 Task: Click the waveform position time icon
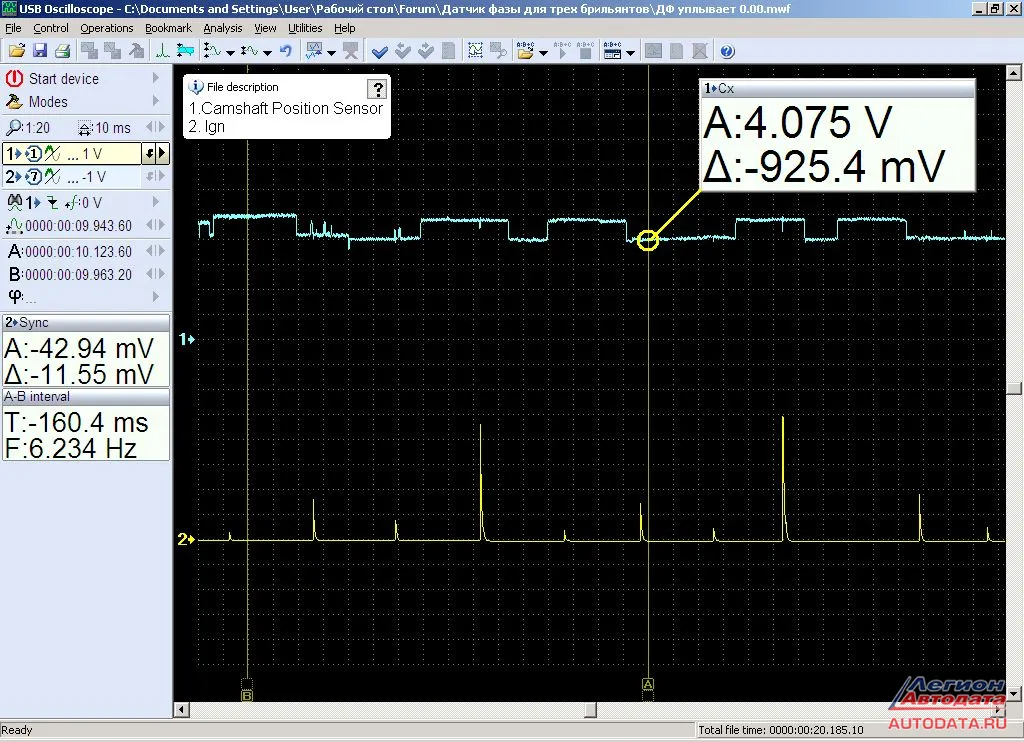pyautogui.click(x=14, y=226)
